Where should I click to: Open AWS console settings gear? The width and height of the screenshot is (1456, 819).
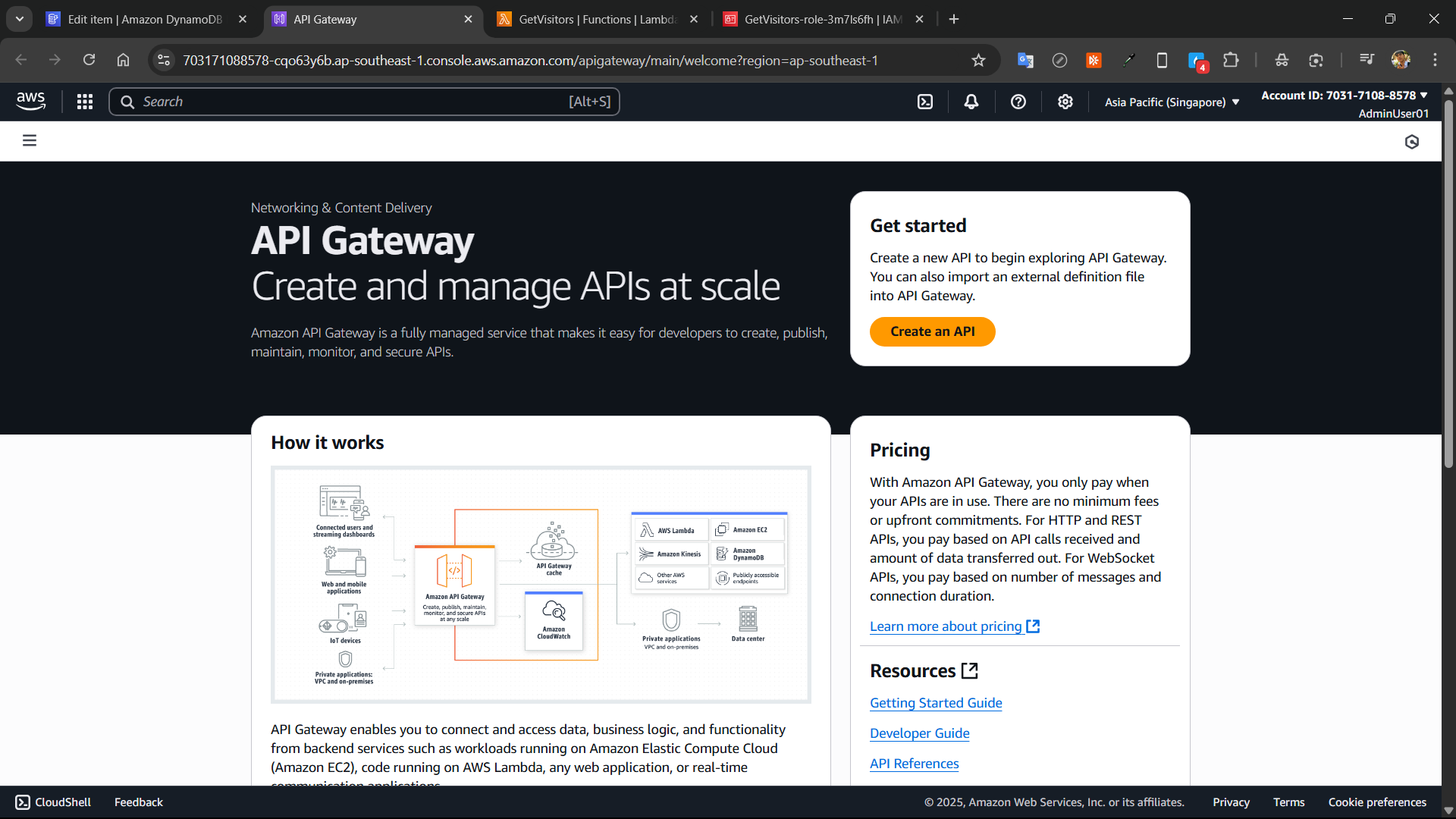pos(1065,102)
